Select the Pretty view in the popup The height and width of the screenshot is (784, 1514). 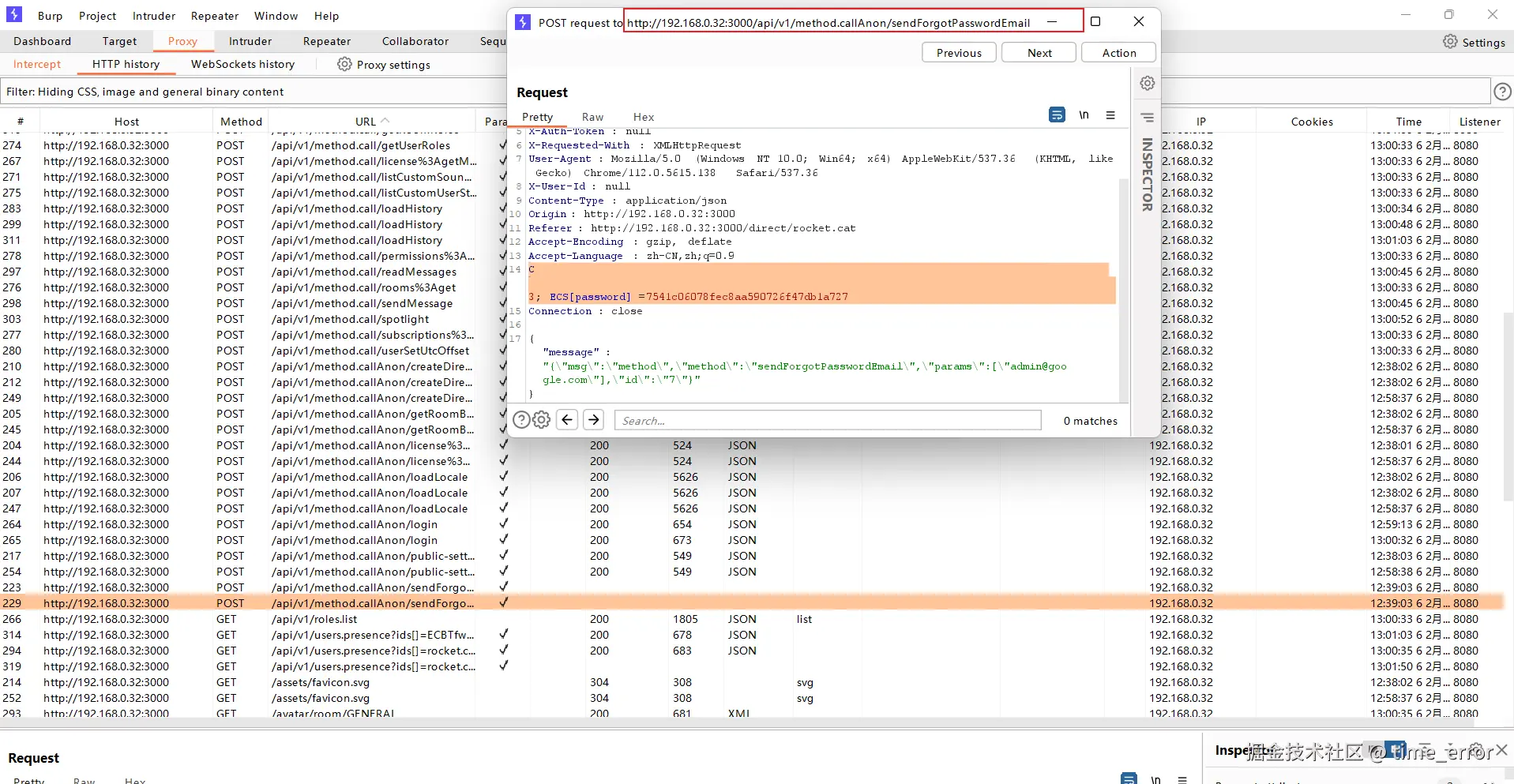[x=537, y=117]
